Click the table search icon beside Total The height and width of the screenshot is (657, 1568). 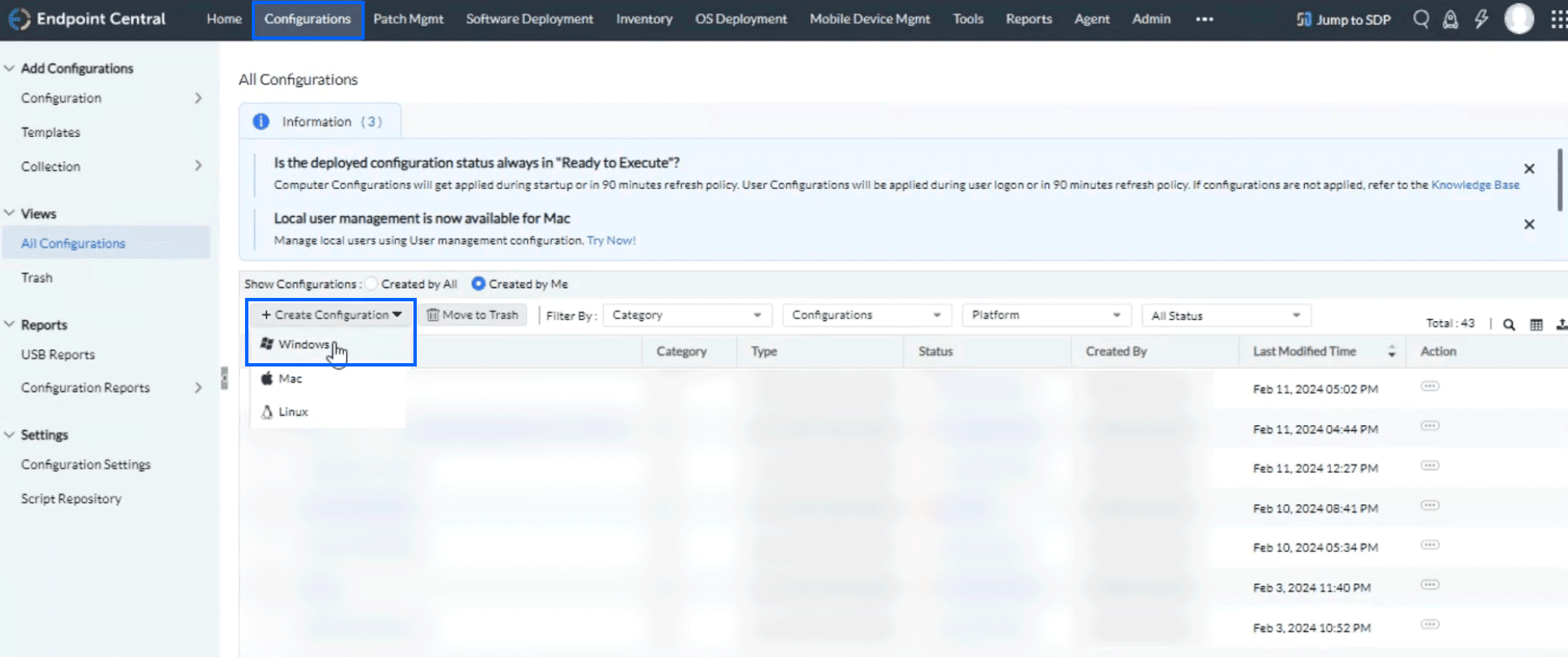coord(1509,324)
